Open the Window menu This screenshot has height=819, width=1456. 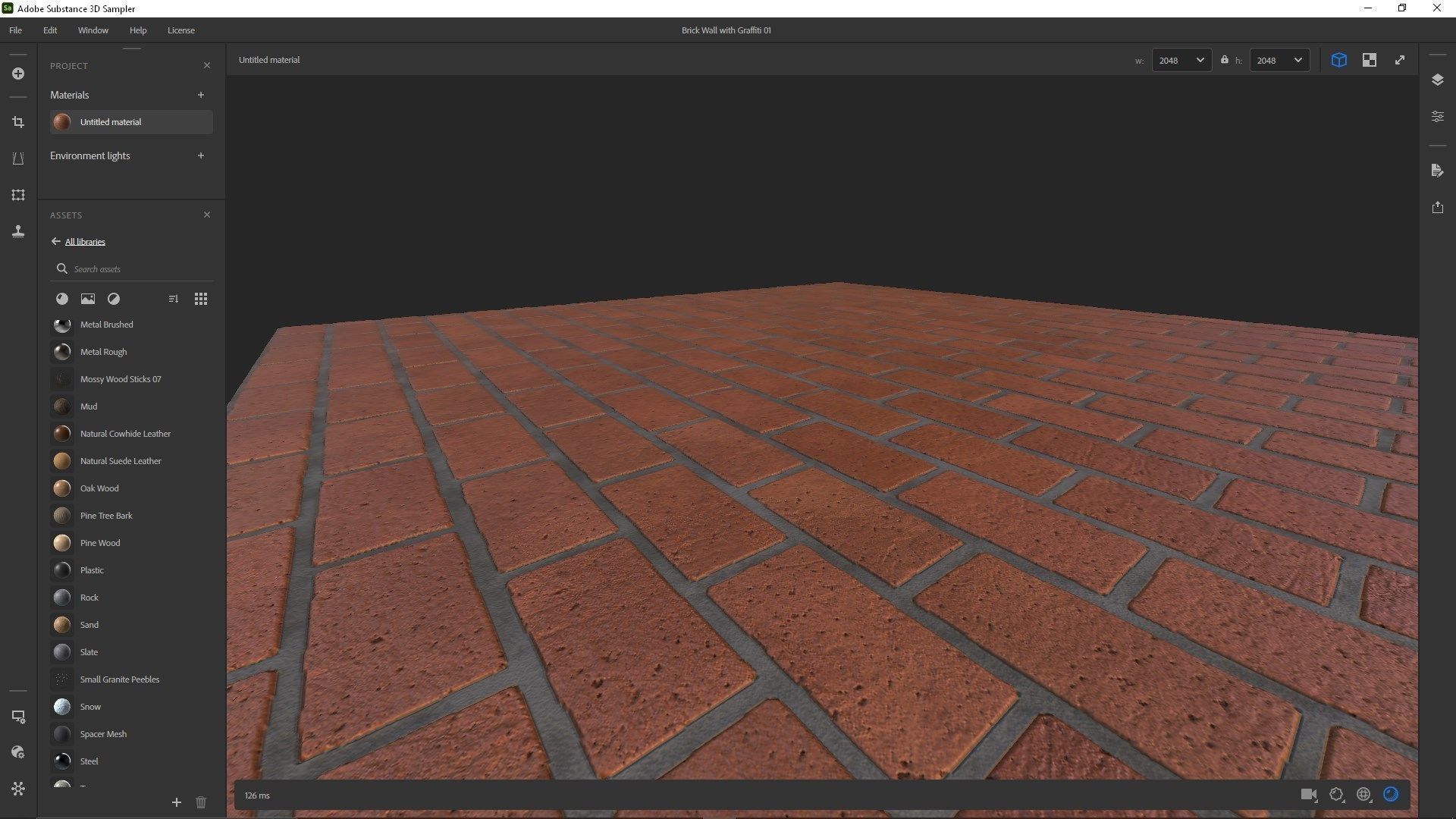(x=93, y=30)
